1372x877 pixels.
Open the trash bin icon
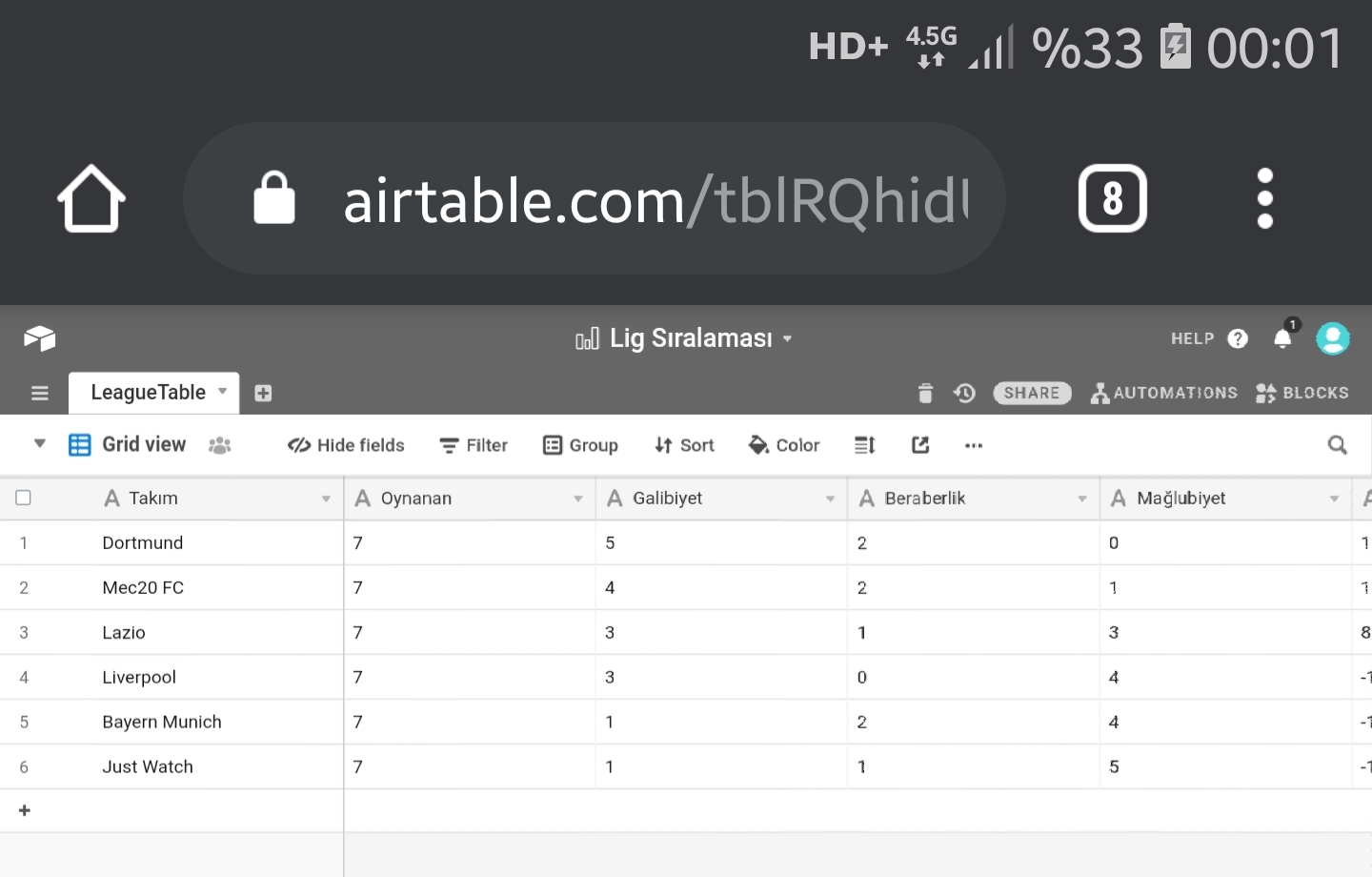[x=925, y=393]
